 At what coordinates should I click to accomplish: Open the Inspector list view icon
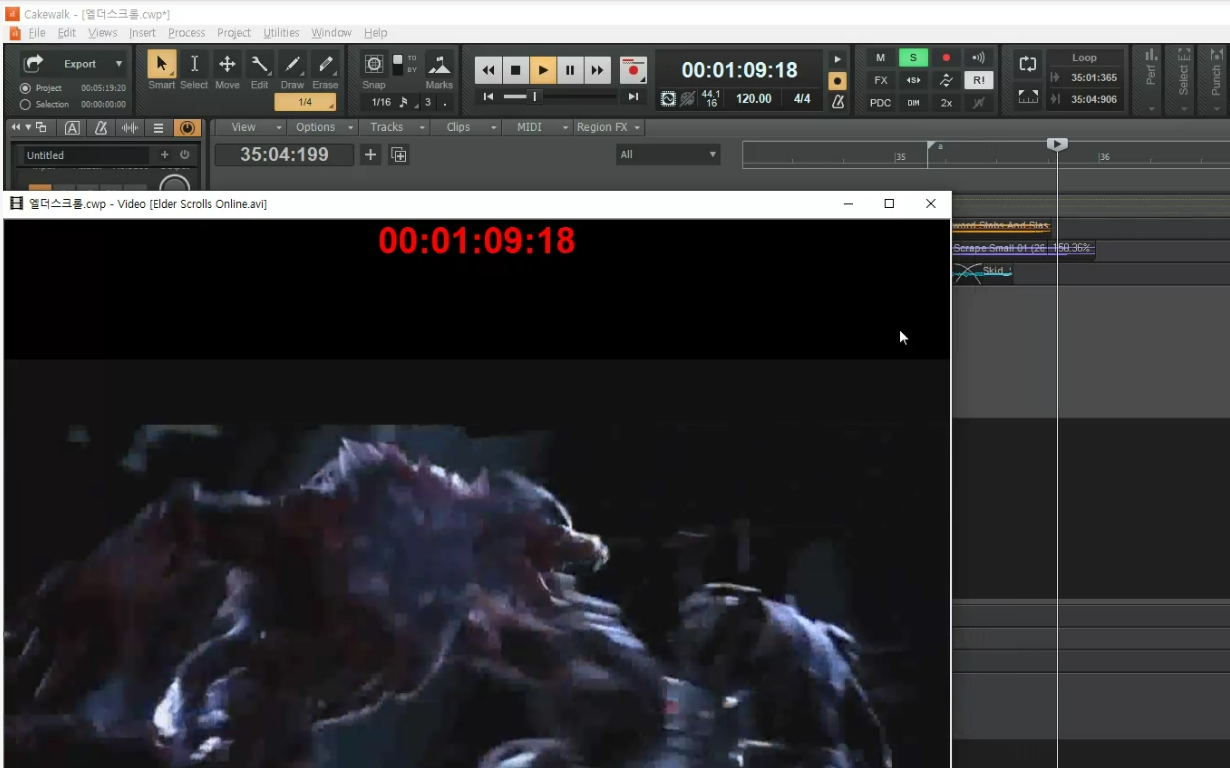[x=158, y=128]
